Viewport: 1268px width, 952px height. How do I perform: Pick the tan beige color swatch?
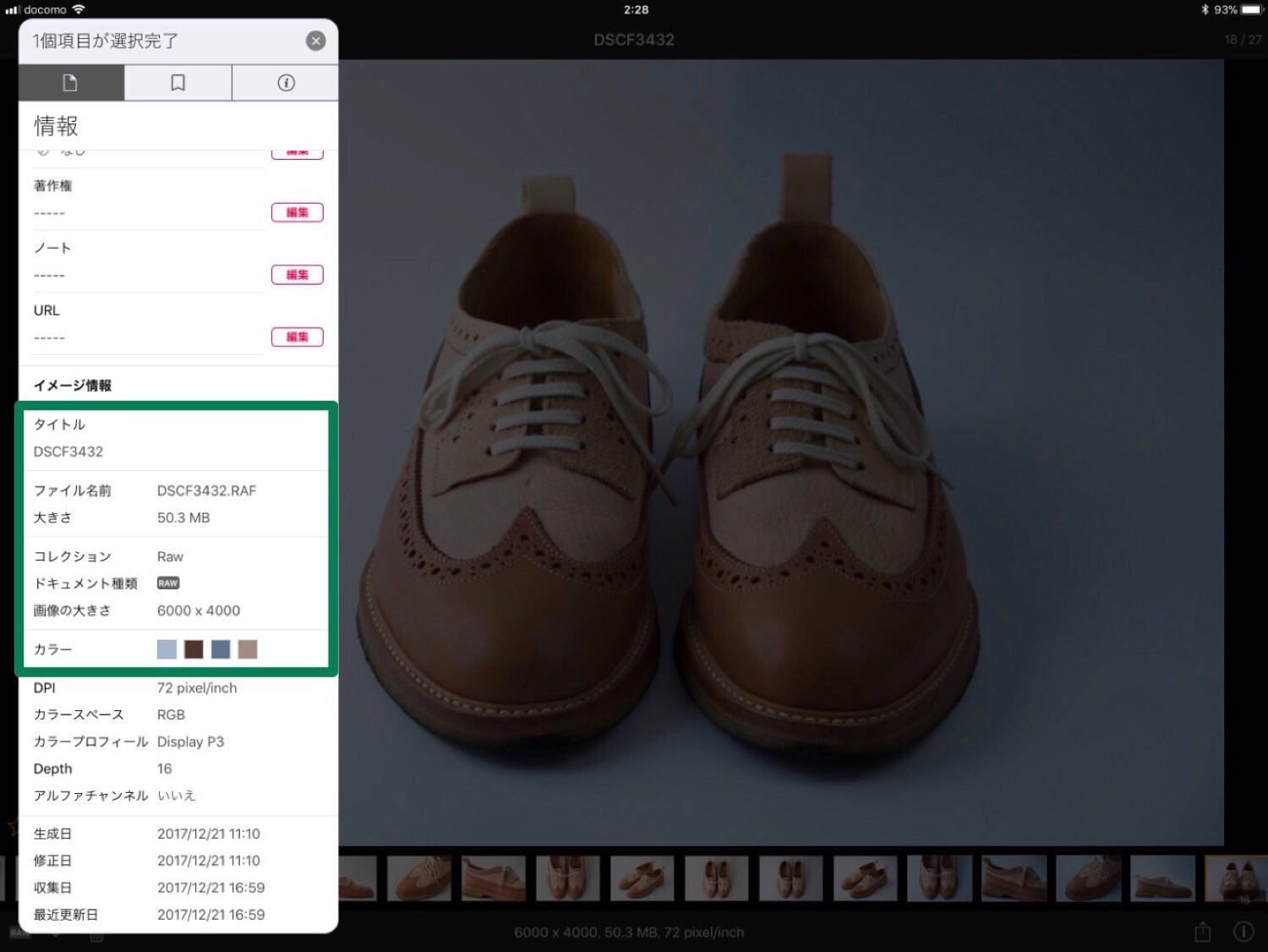click(x=248, y=649)
